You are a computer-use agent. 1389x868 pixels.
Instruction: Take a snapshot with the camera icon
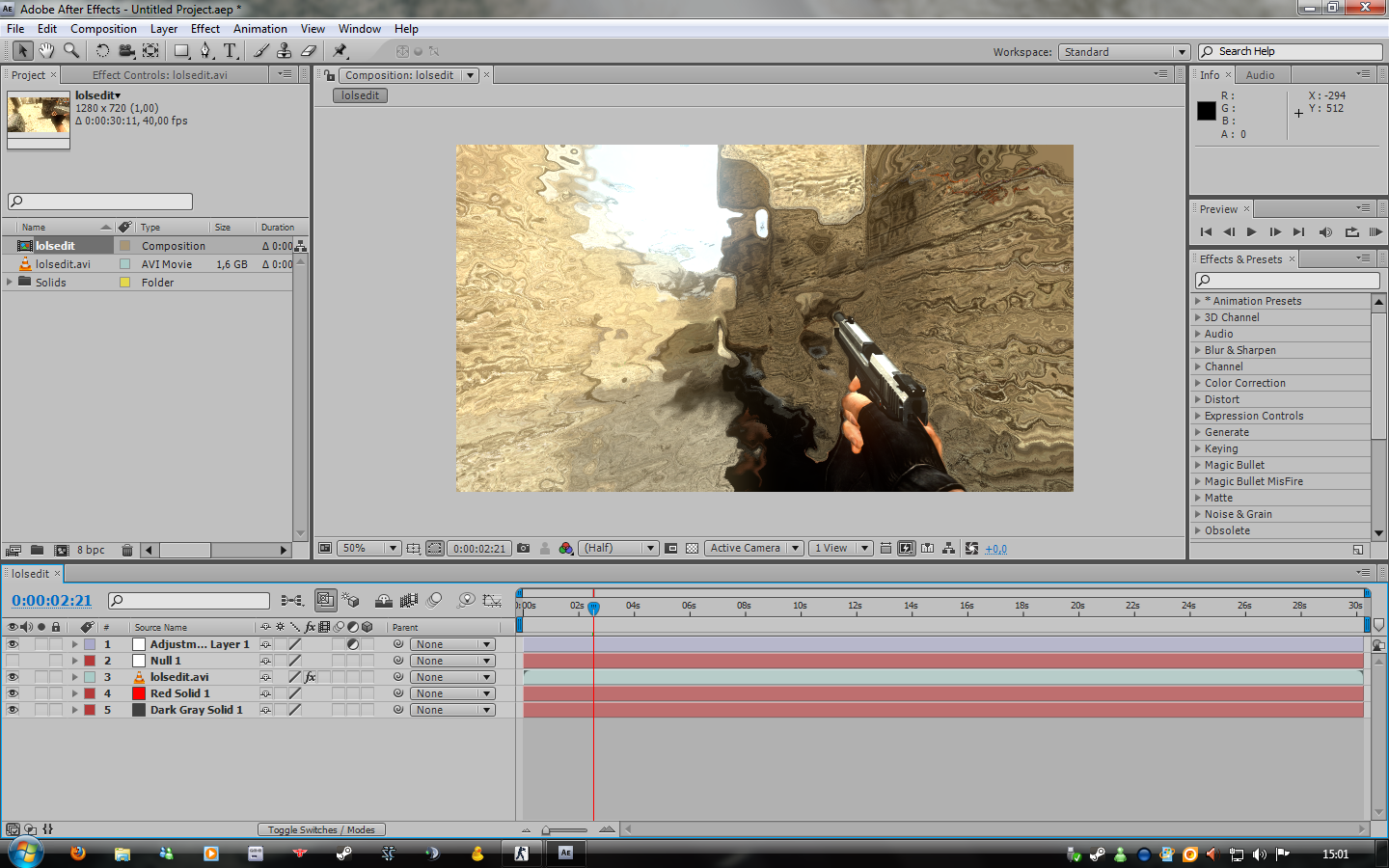coord(523,548)
